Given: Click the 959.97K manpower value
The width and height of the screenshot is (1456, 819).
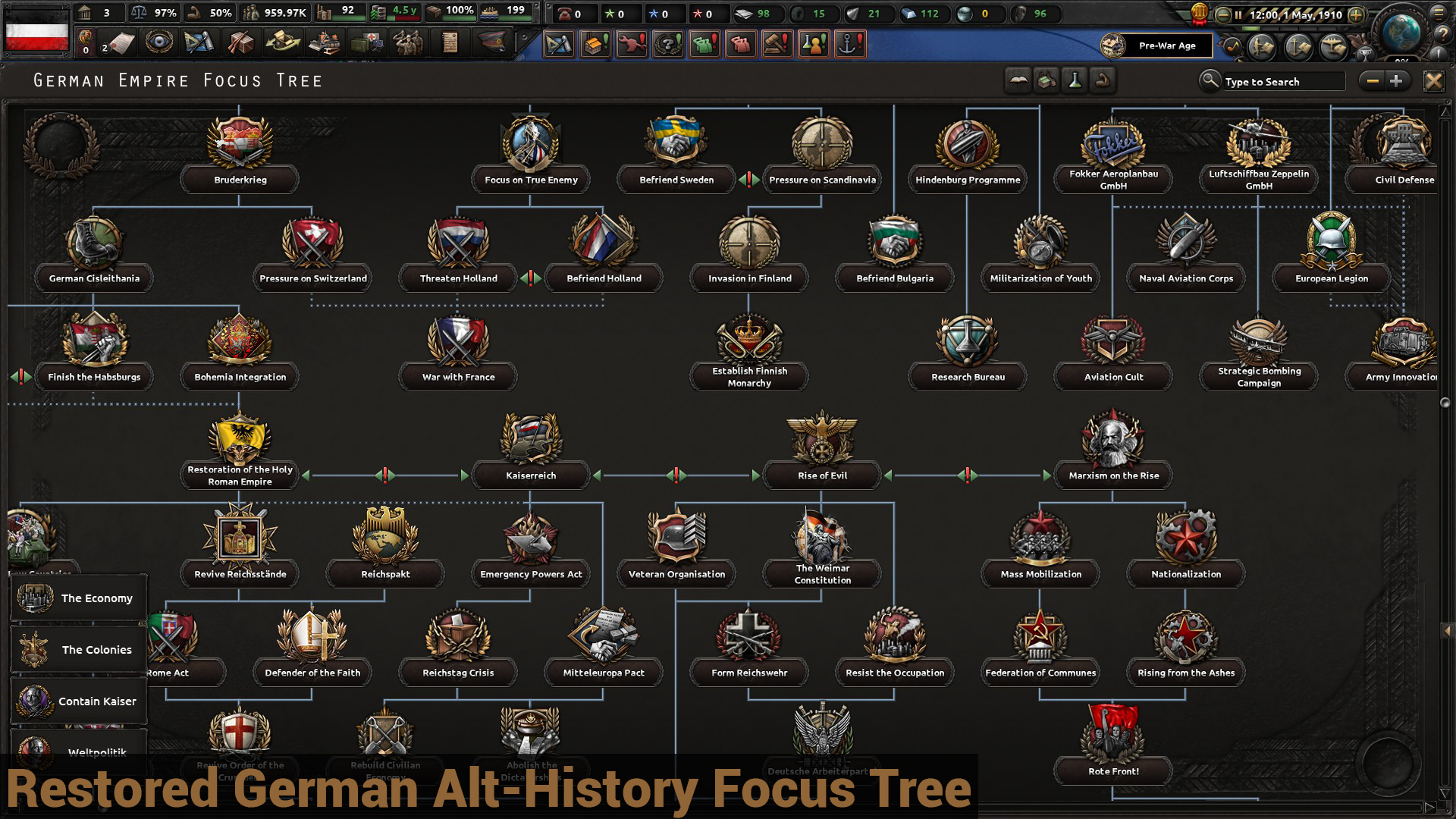Looking at the screenshot, I should (285, 13).
